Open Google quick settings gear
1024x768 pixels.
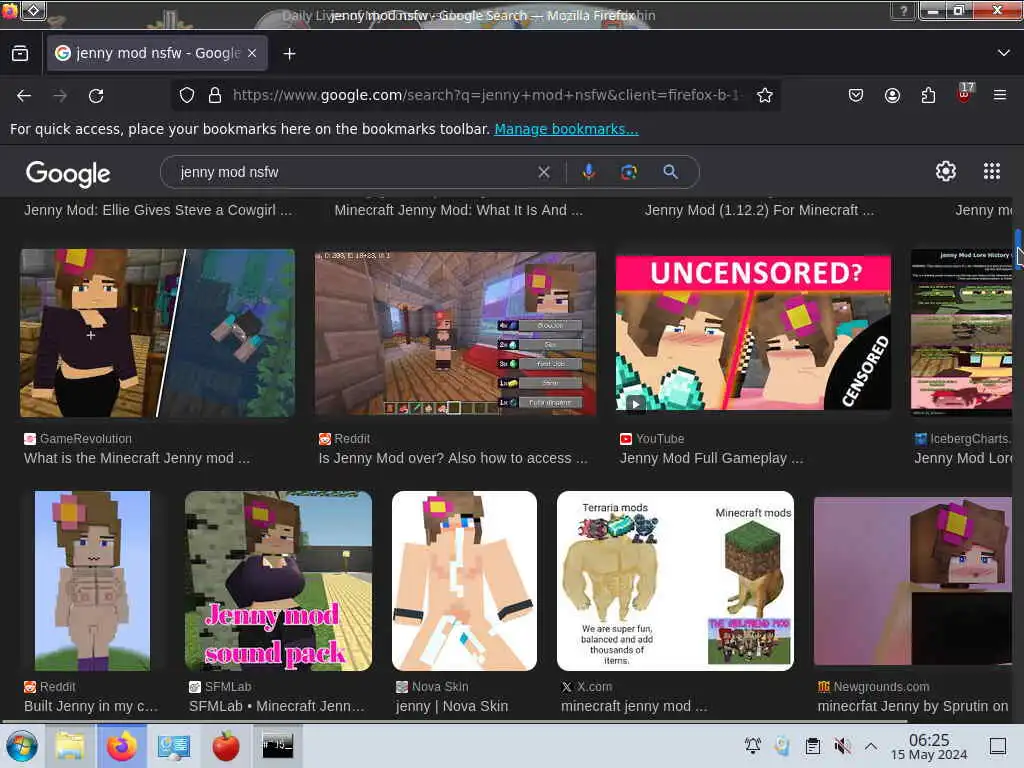coord(945,171)
